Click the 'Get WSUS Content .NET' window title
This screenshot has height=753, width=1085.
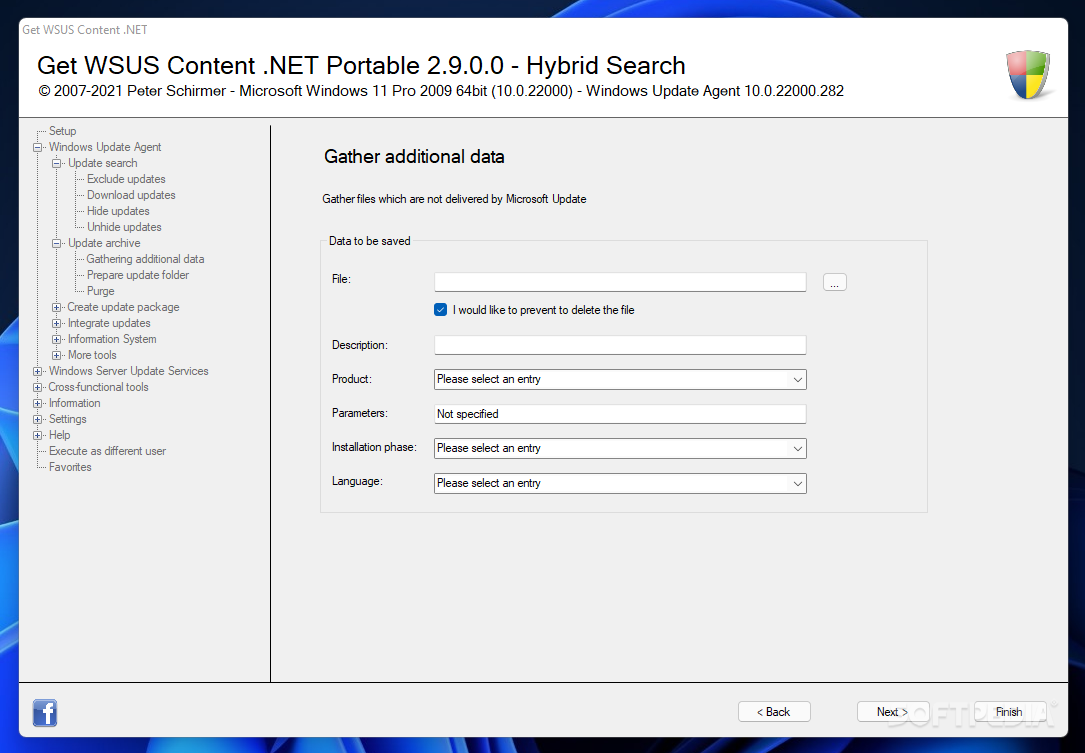84,30
